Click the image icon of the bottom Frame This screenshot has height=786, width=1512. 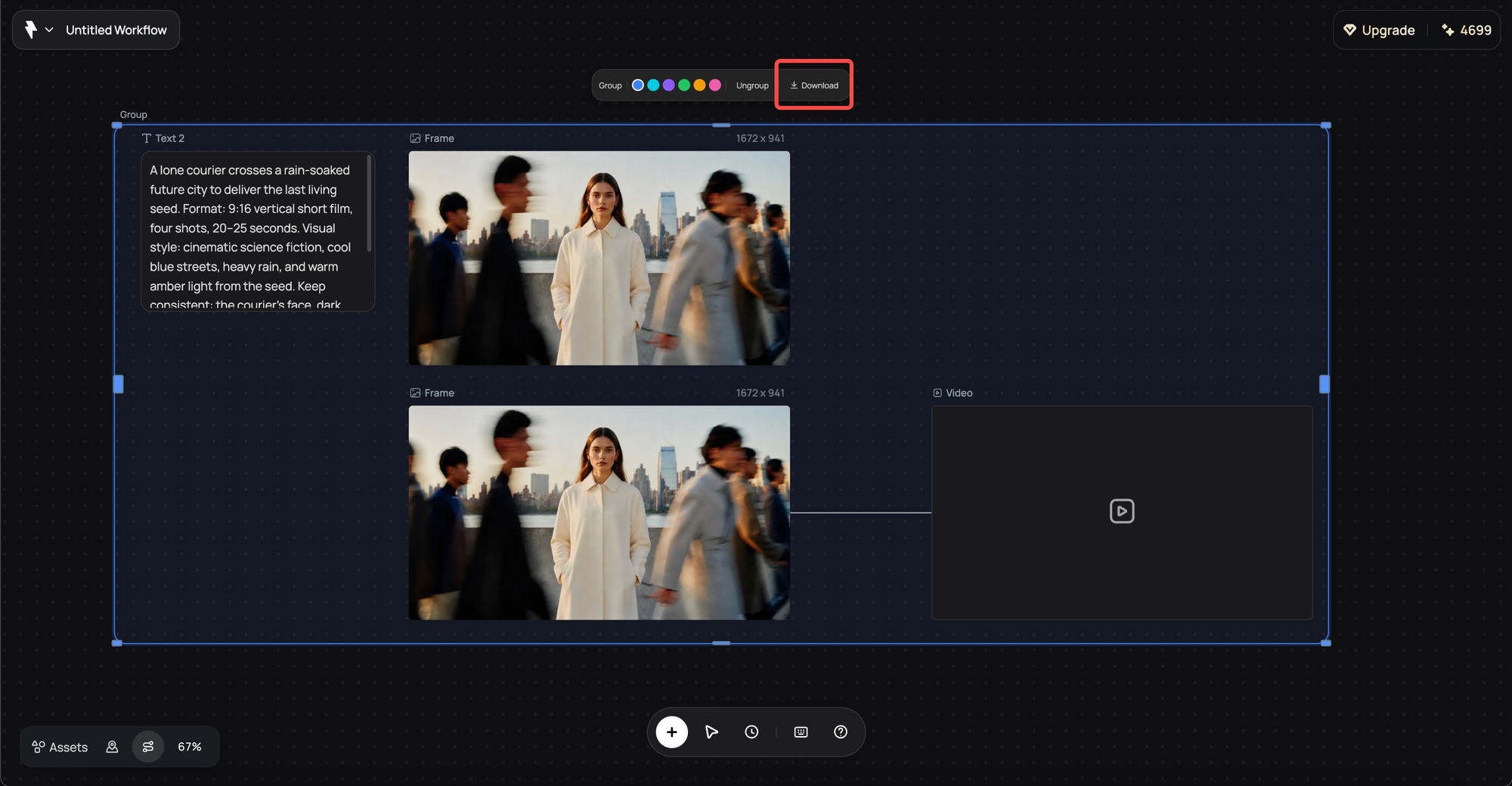pyautogui.click(x=415, y=393)
